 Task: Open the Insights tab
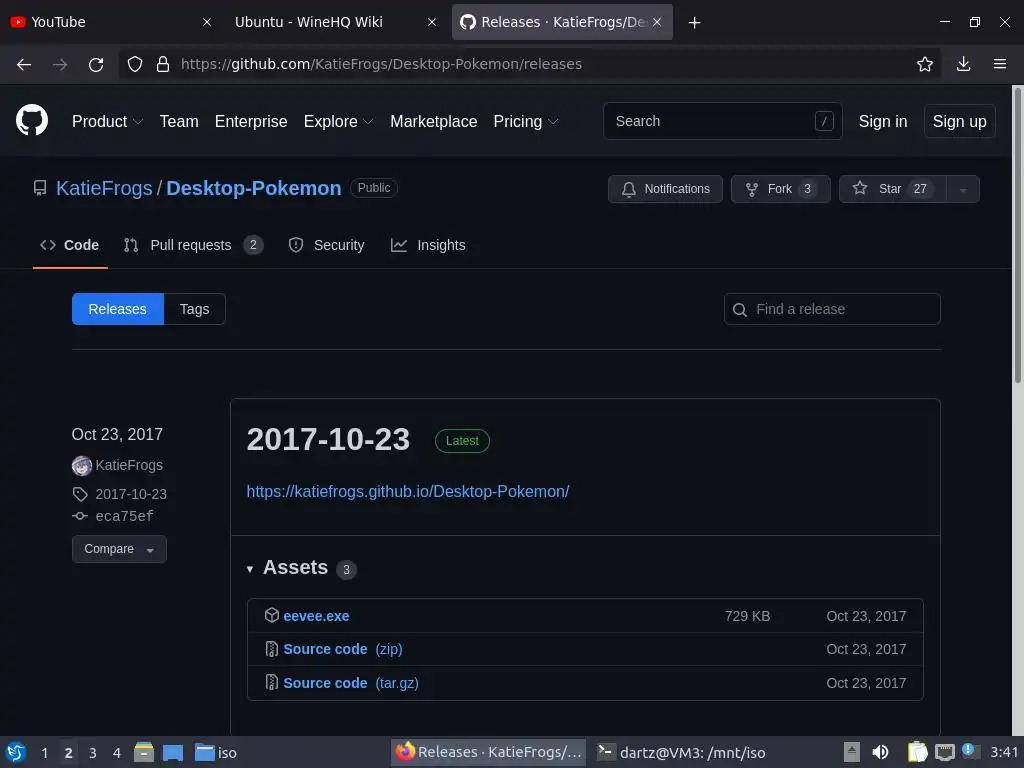(428, 245)
